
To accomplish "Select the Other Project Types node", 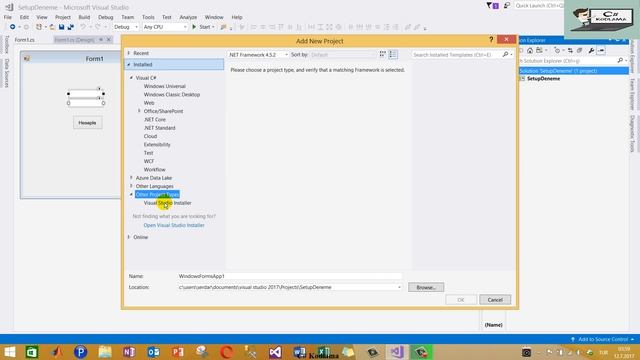I will point(157,194).
